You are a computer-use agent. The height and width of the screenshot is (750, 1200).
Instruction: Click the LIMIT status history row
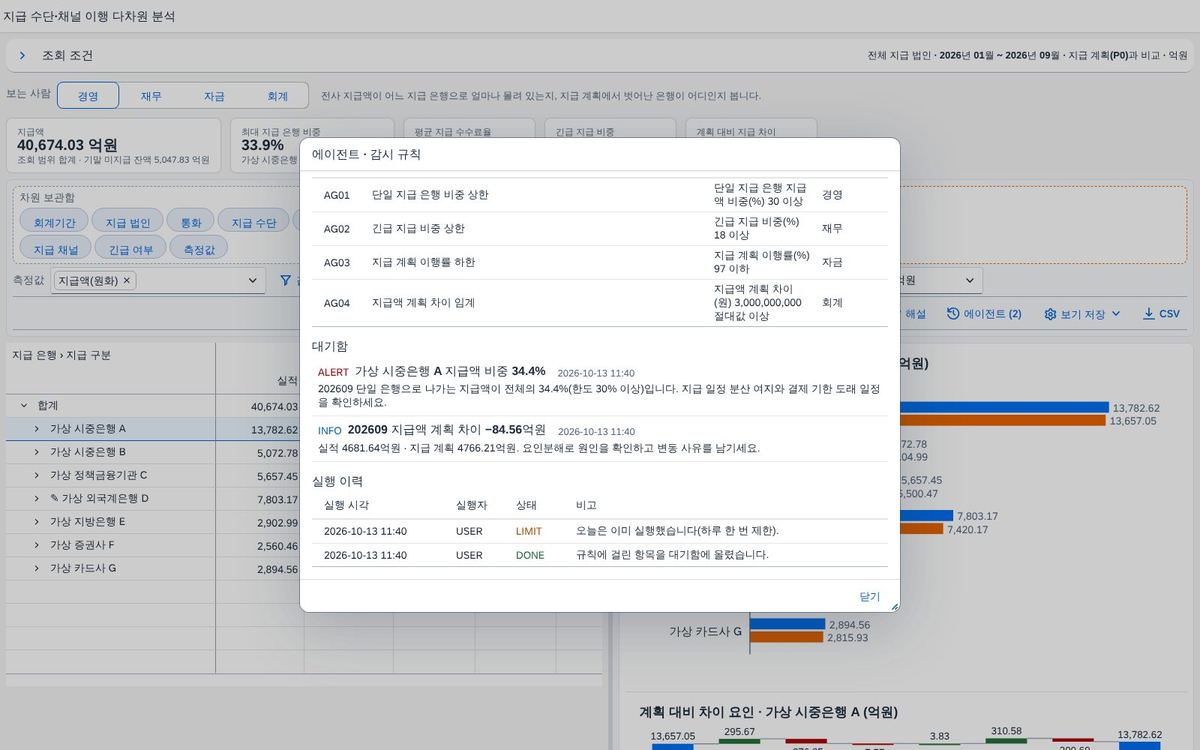tap(599, 530)
